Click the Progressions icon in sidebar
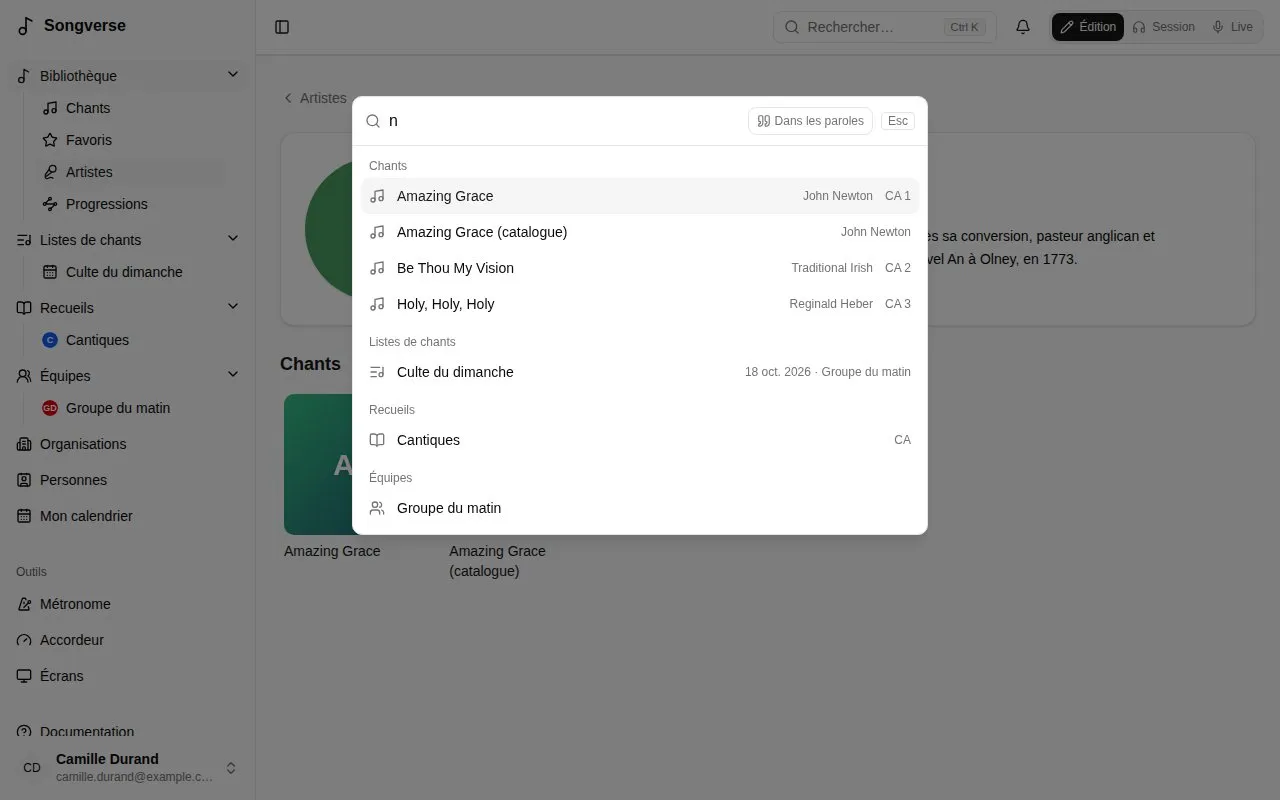Image resolution: width=1280 pixels, height=800 pixels. [50, 204]
